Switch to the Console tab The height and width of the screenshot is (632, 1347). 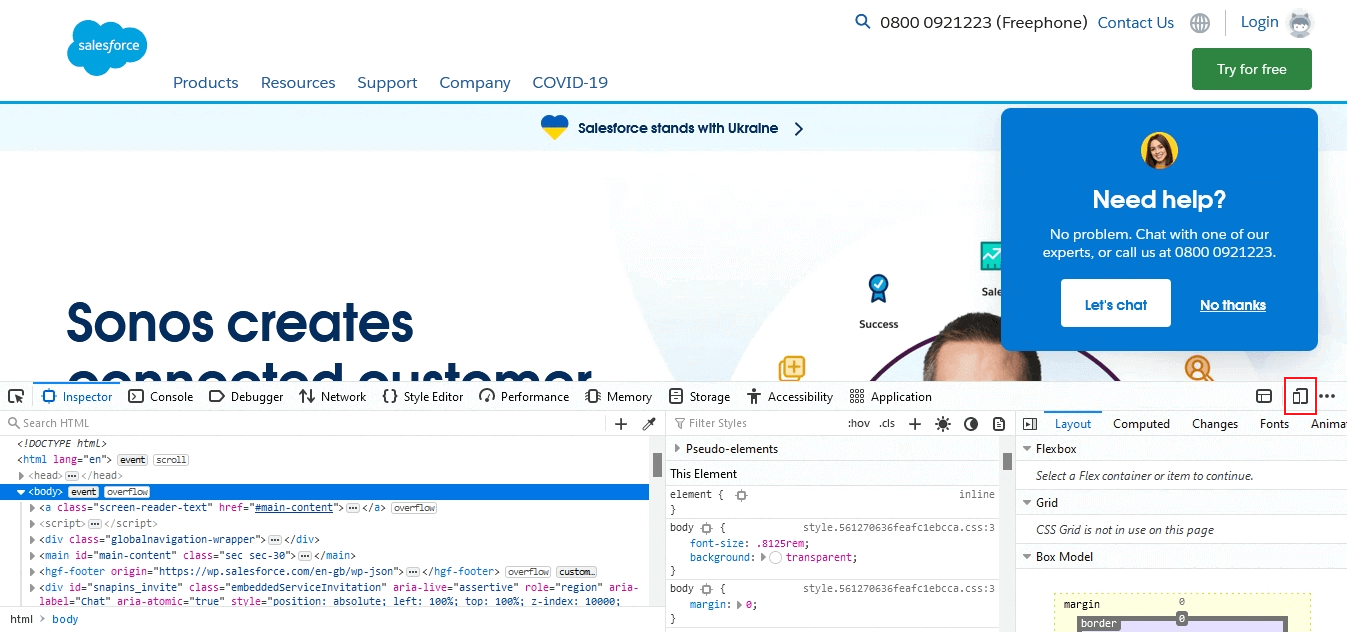(x=161, y=397)
